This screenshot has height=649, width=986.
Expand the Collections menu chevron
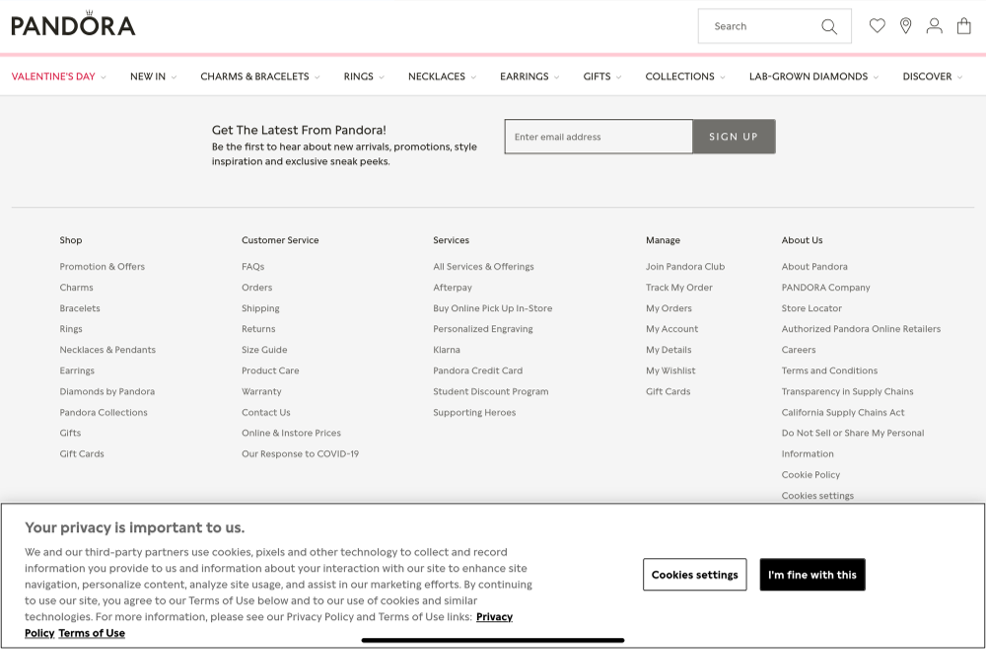tap(722, 77)
